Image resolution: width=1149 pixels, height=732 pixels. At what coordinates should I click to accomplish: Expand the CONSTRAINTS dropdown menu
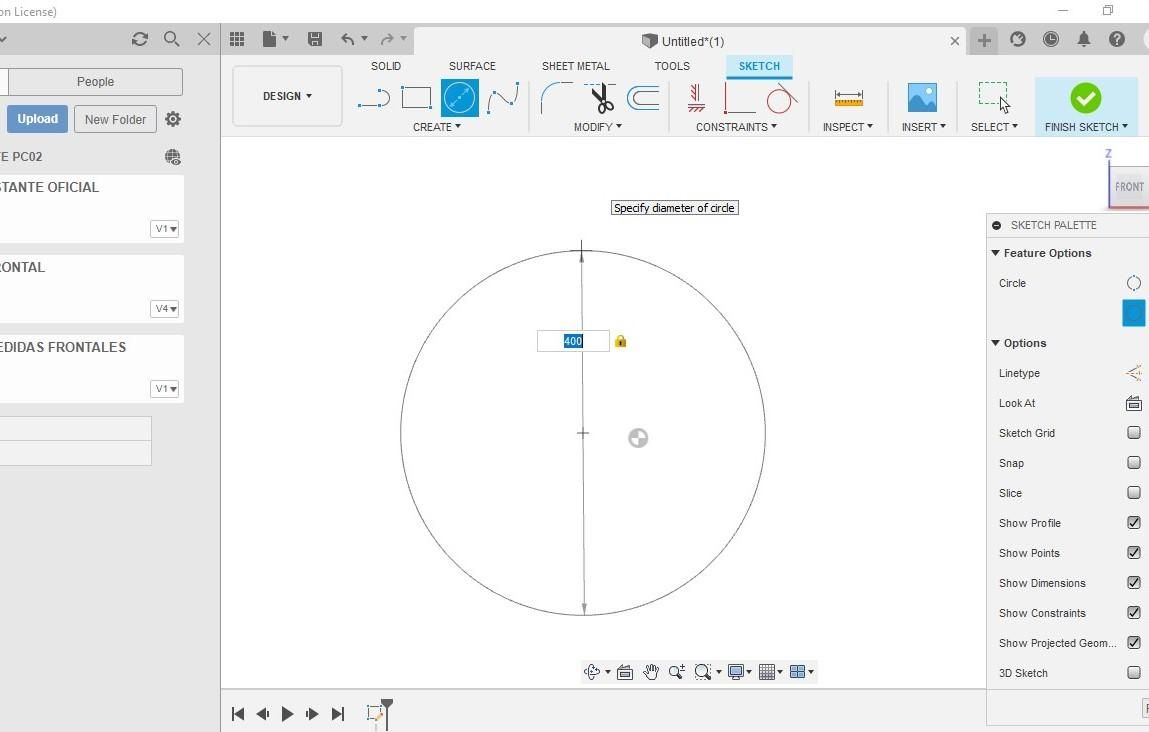[x=736, y=127]
